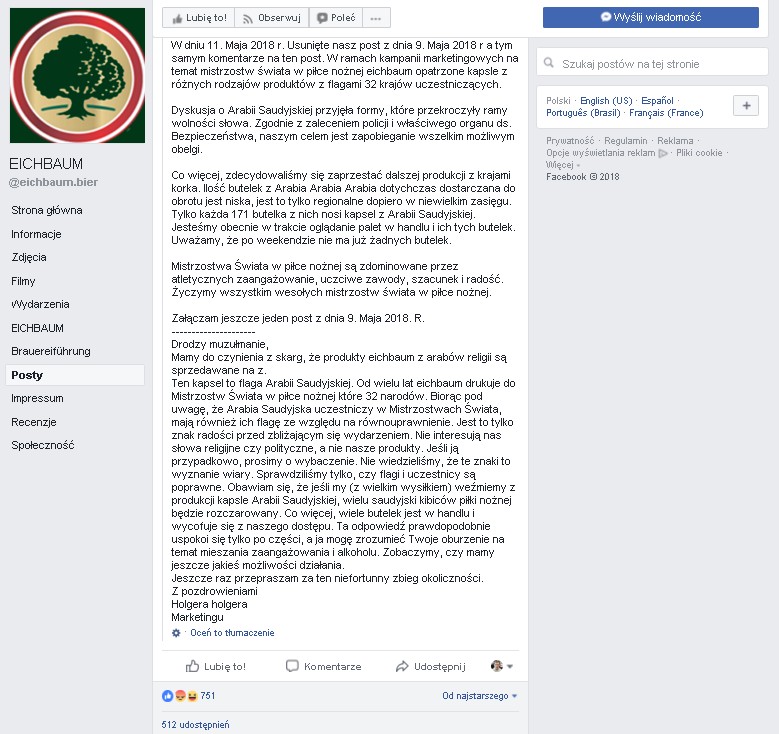
Task: Expand the Od najstarszego sort dropdown
Action: click(479, 696)
